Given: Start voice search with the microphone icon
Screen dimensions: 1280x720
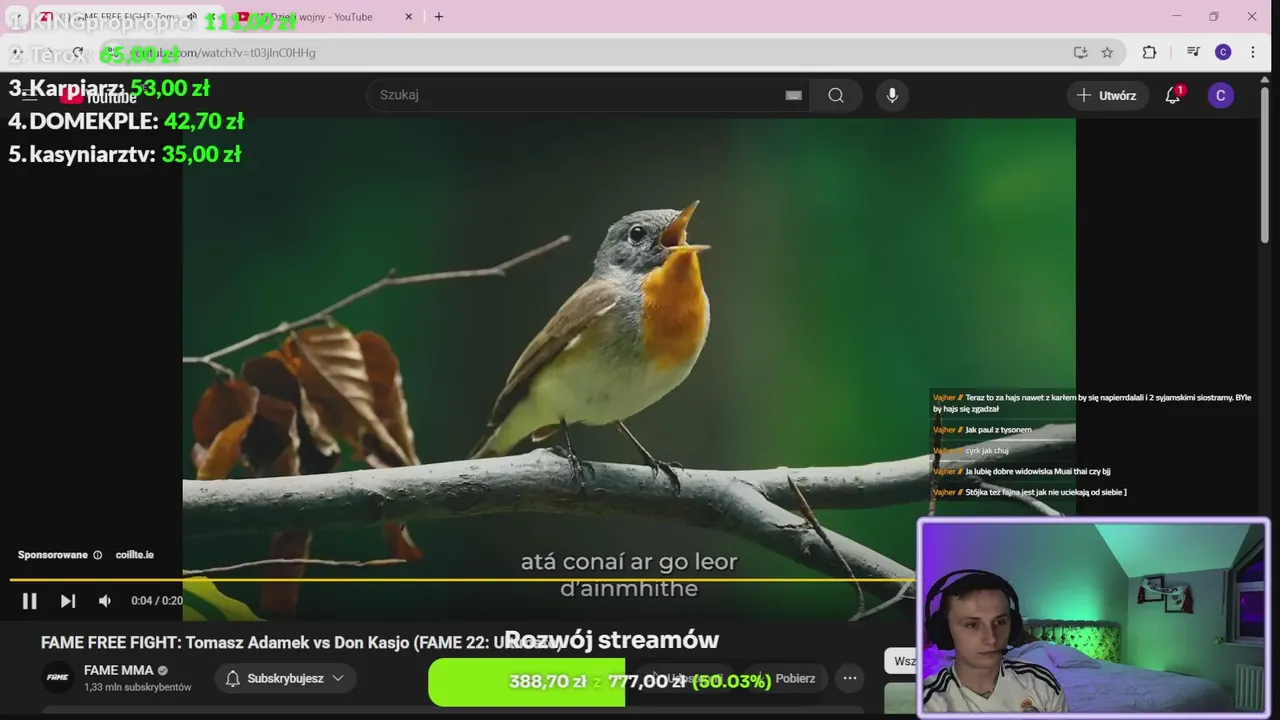Looking at the screenshot, I should 892,95.
